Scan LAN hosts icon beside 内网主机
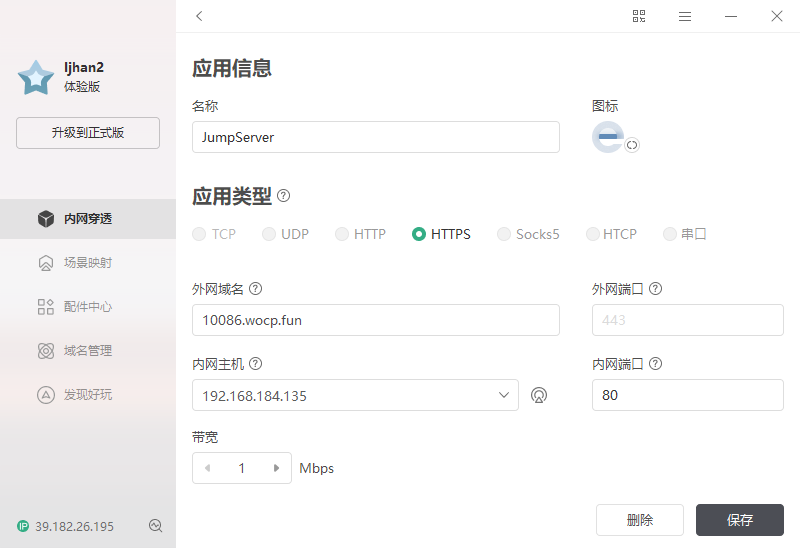This screenshot has width=800, height=548. pyautogui.click(x=539, y=395)
